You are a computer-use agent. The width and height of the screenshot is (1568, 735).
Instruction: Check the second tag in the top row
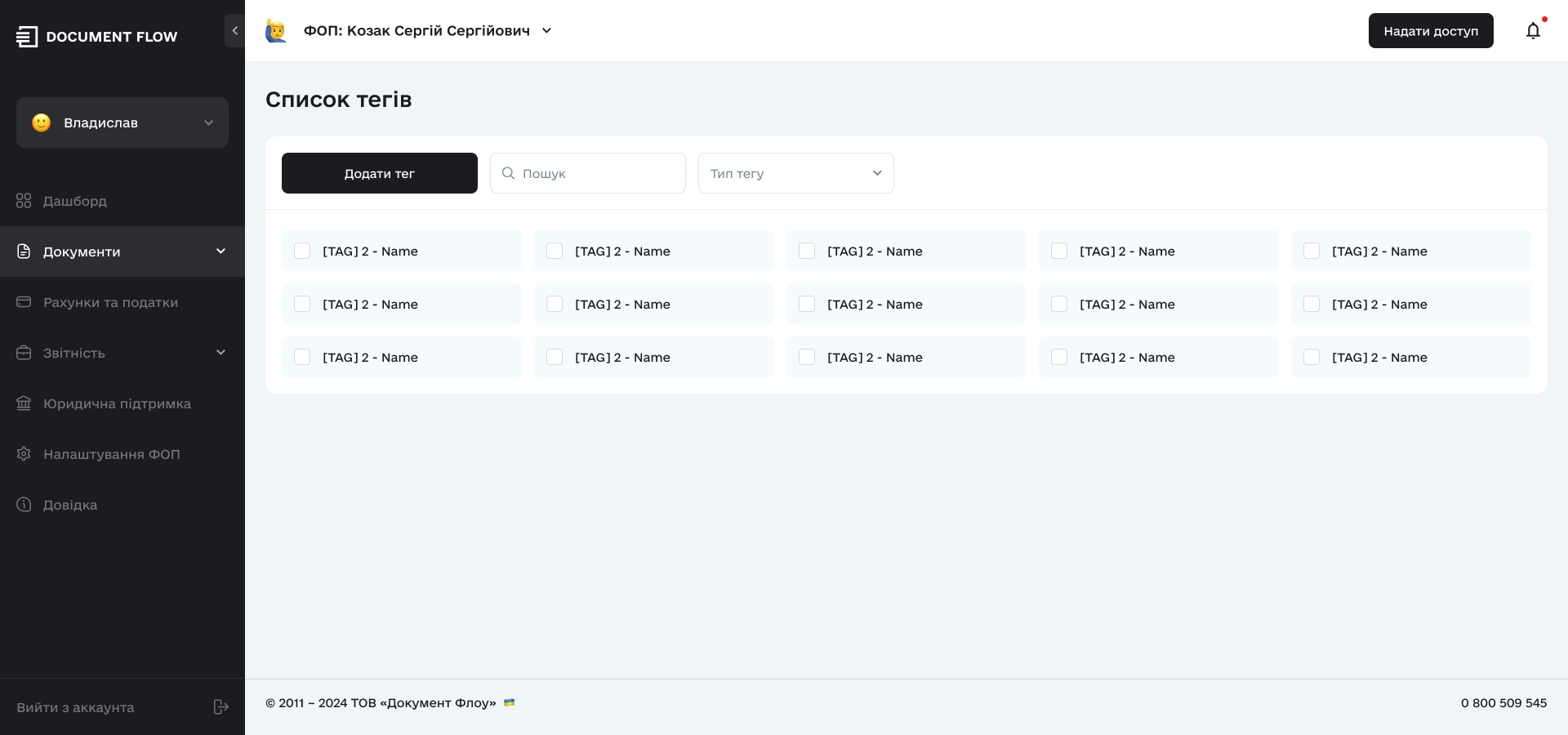pos(555,251)
